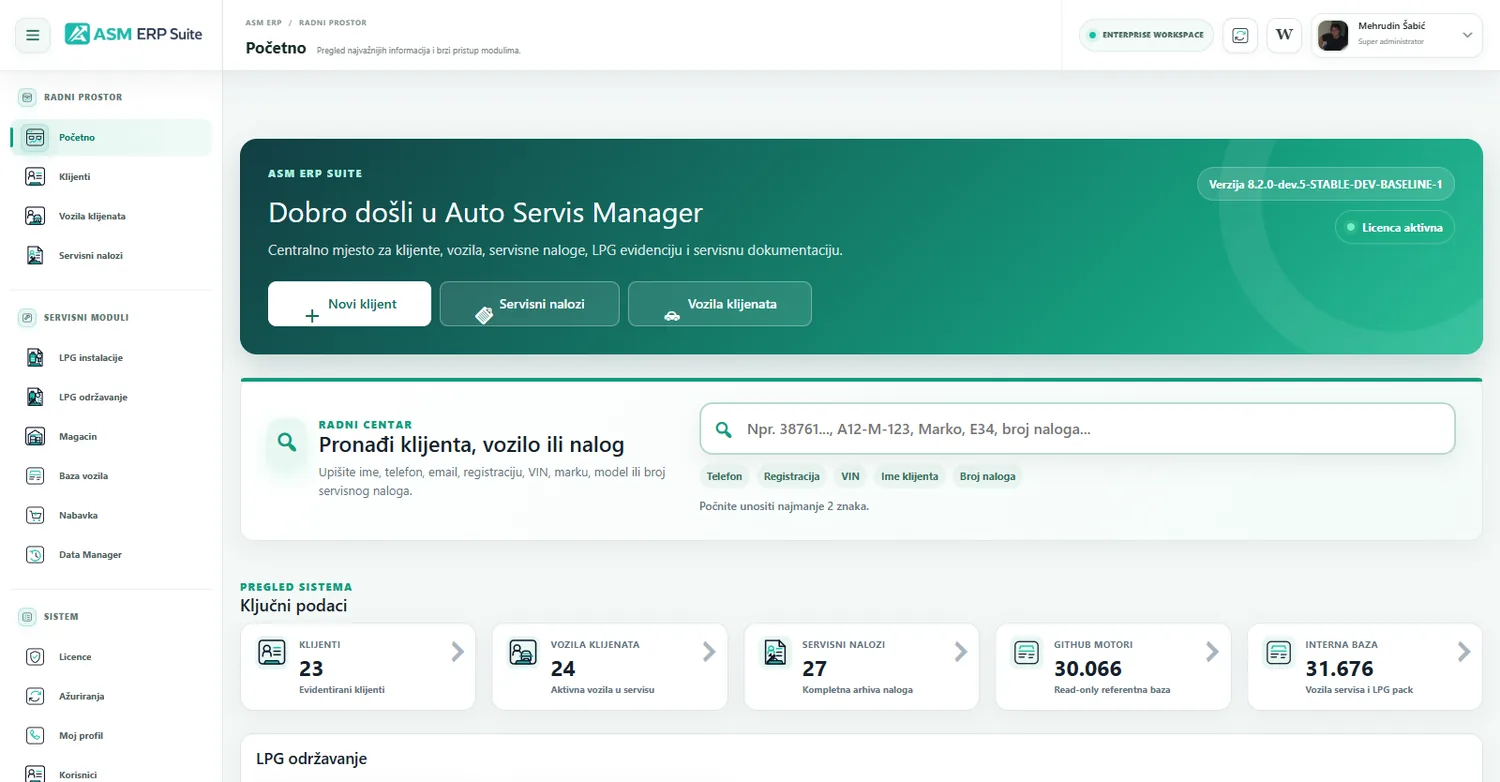Click the magnifier icon inside search box
The image size is (1500, 782).
(x=724, y=430)
